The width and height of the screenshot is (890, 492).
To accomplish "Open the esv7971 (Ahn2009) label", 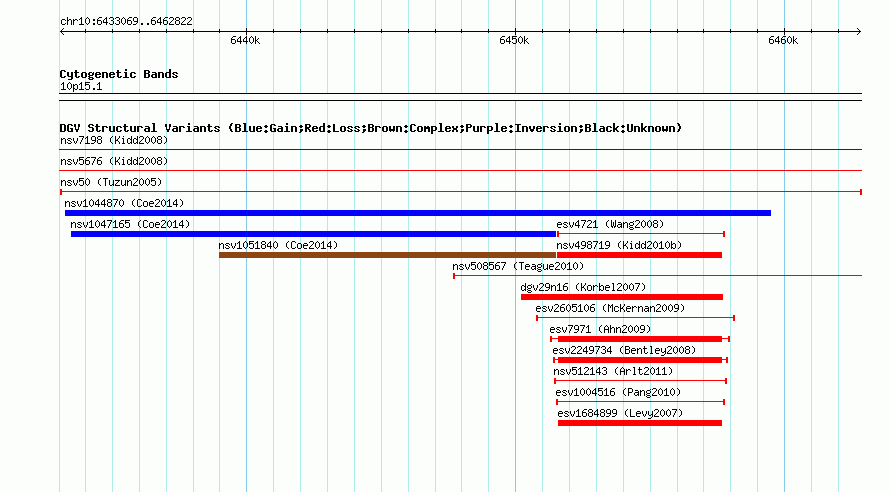I will tap(601, 329).
